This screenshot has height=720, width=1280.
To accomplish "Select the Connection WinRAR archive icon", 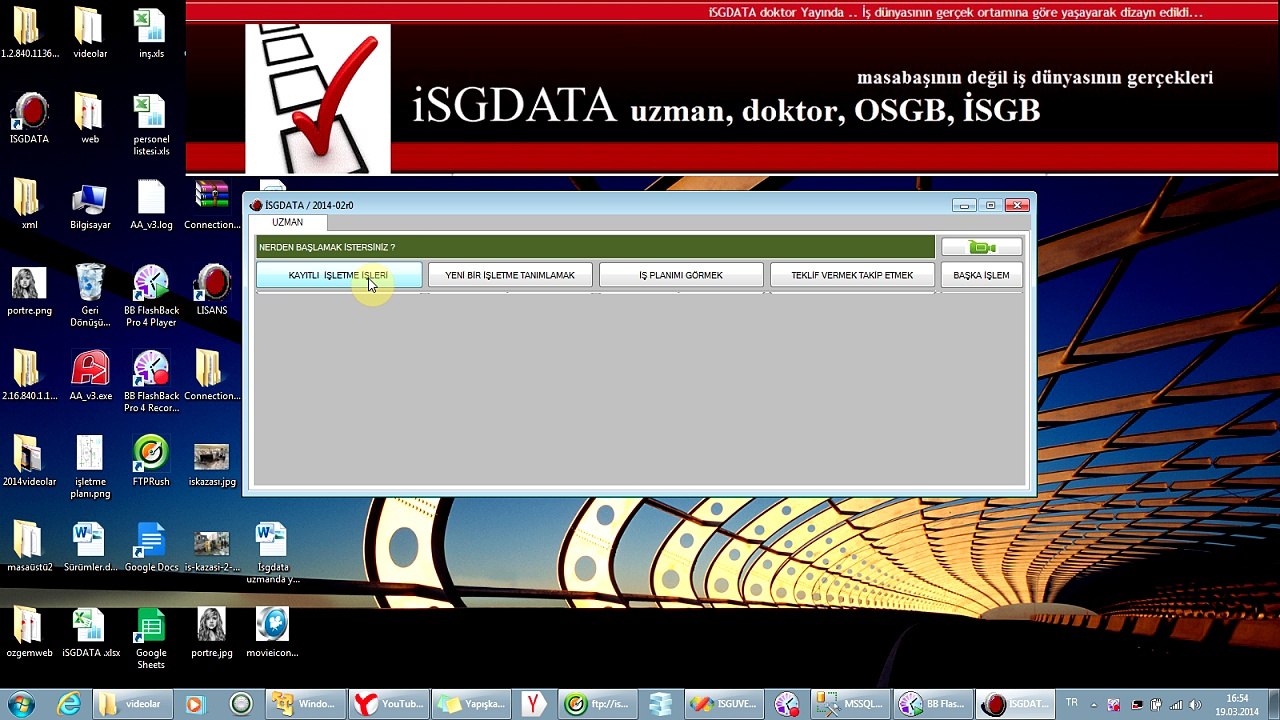I will (x=212, y=205).
